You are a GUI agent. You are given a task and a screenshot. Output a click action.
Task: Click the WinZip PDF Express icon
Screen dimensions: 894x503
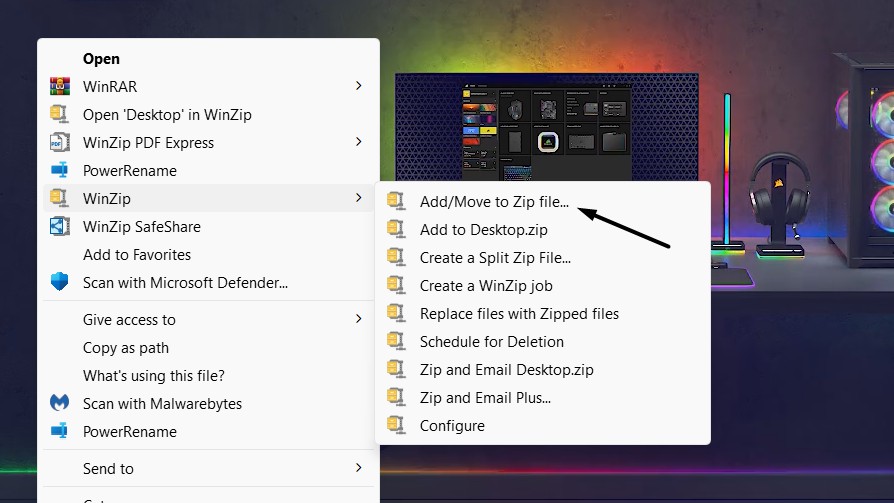[x=59, y=142]
